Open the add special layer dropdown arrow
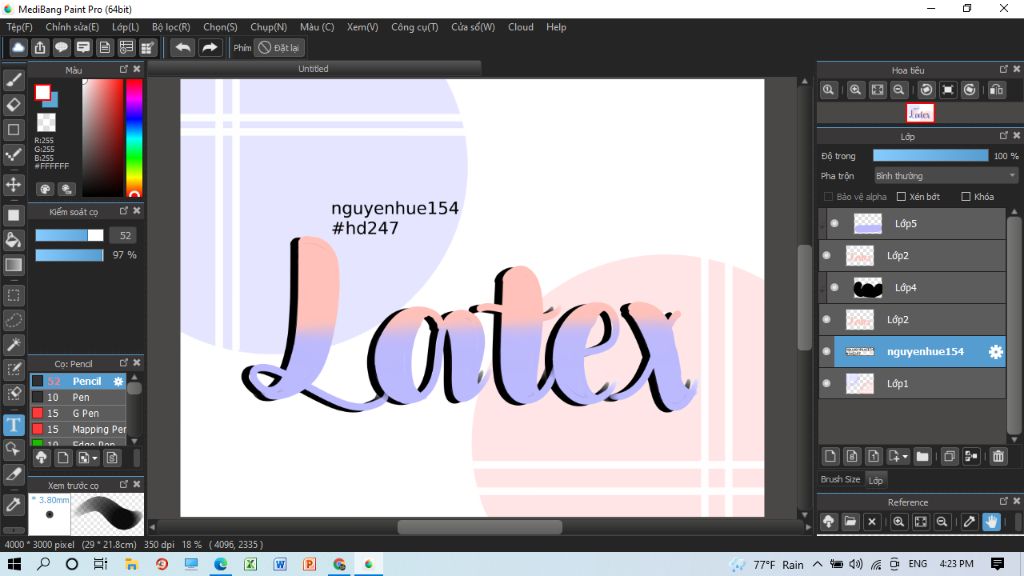 coord(904,457)
